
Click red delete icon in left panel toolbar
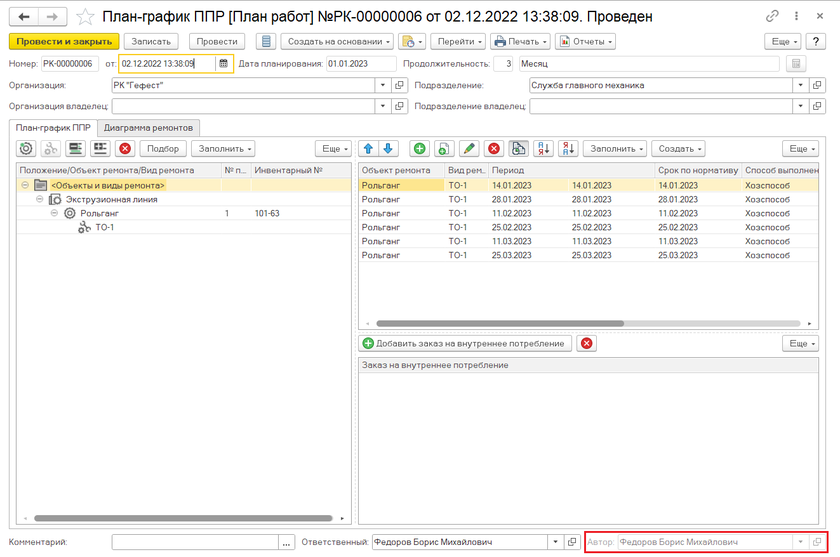coord(125,148)
